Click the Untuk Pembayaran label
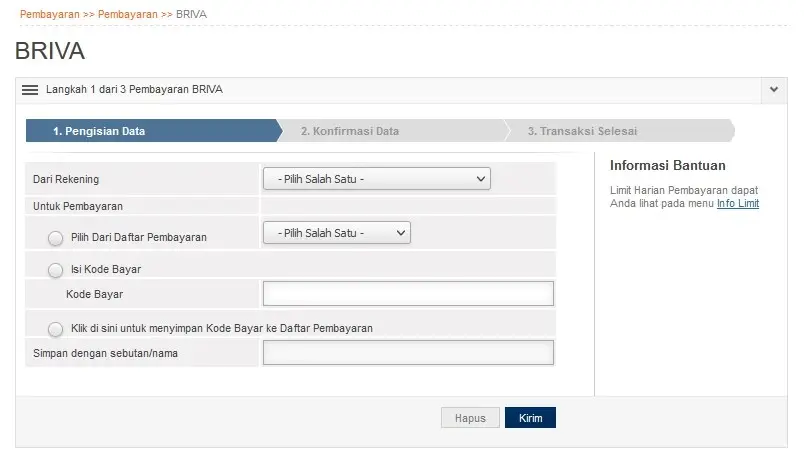 78,206
